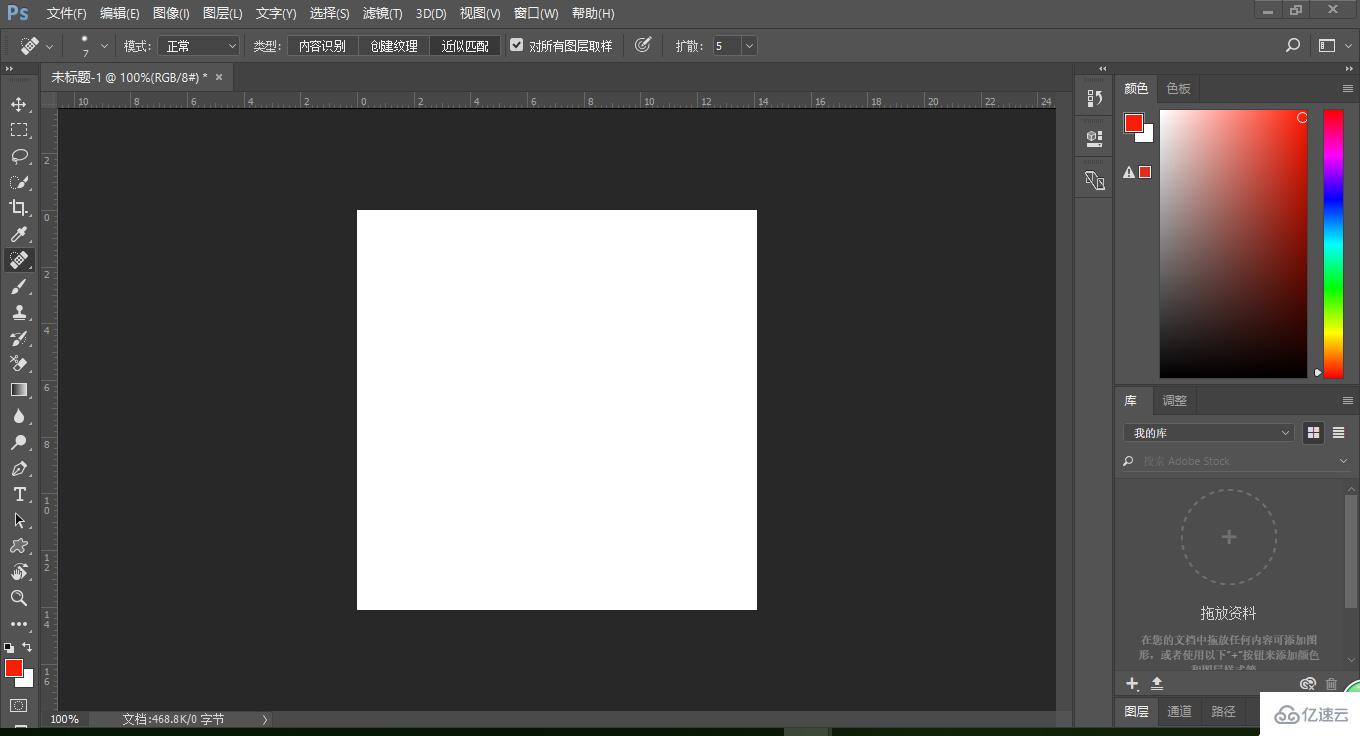Select the Path Selection tool
Viewport: 1360px width, 736px height.
click(x=19, y=520)
